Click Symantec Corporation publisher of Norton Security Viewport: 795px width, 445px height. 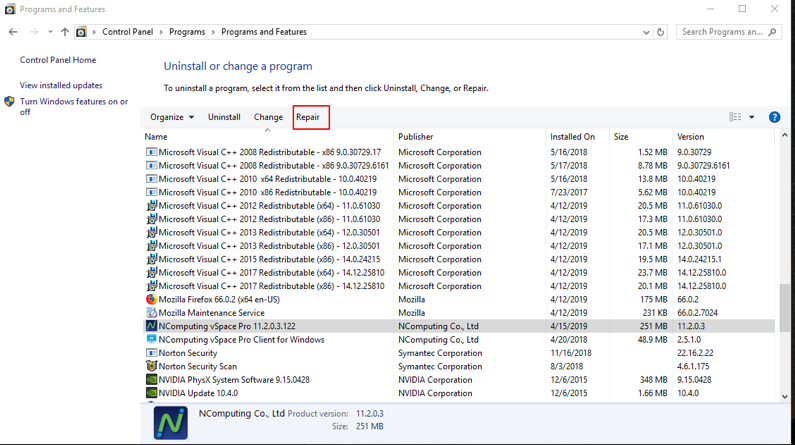tap(440, 353)
